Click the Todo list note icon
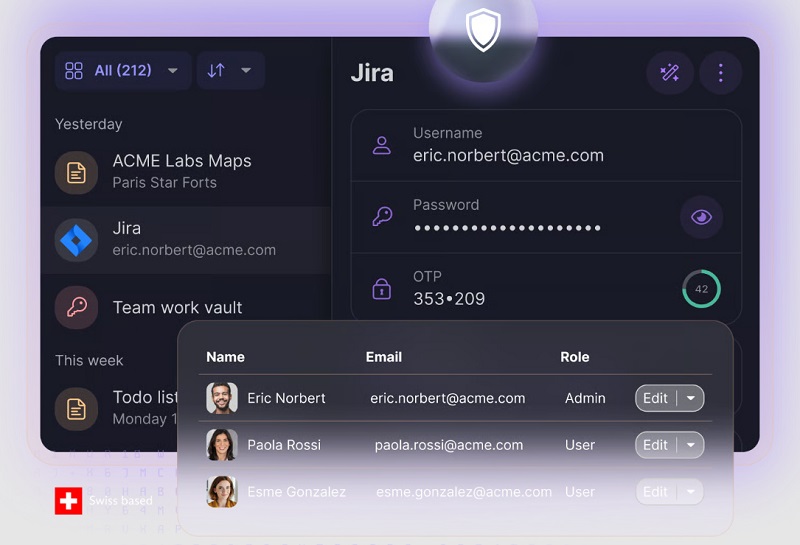Viewport: 800px width, 545px height. coord(77,409)
